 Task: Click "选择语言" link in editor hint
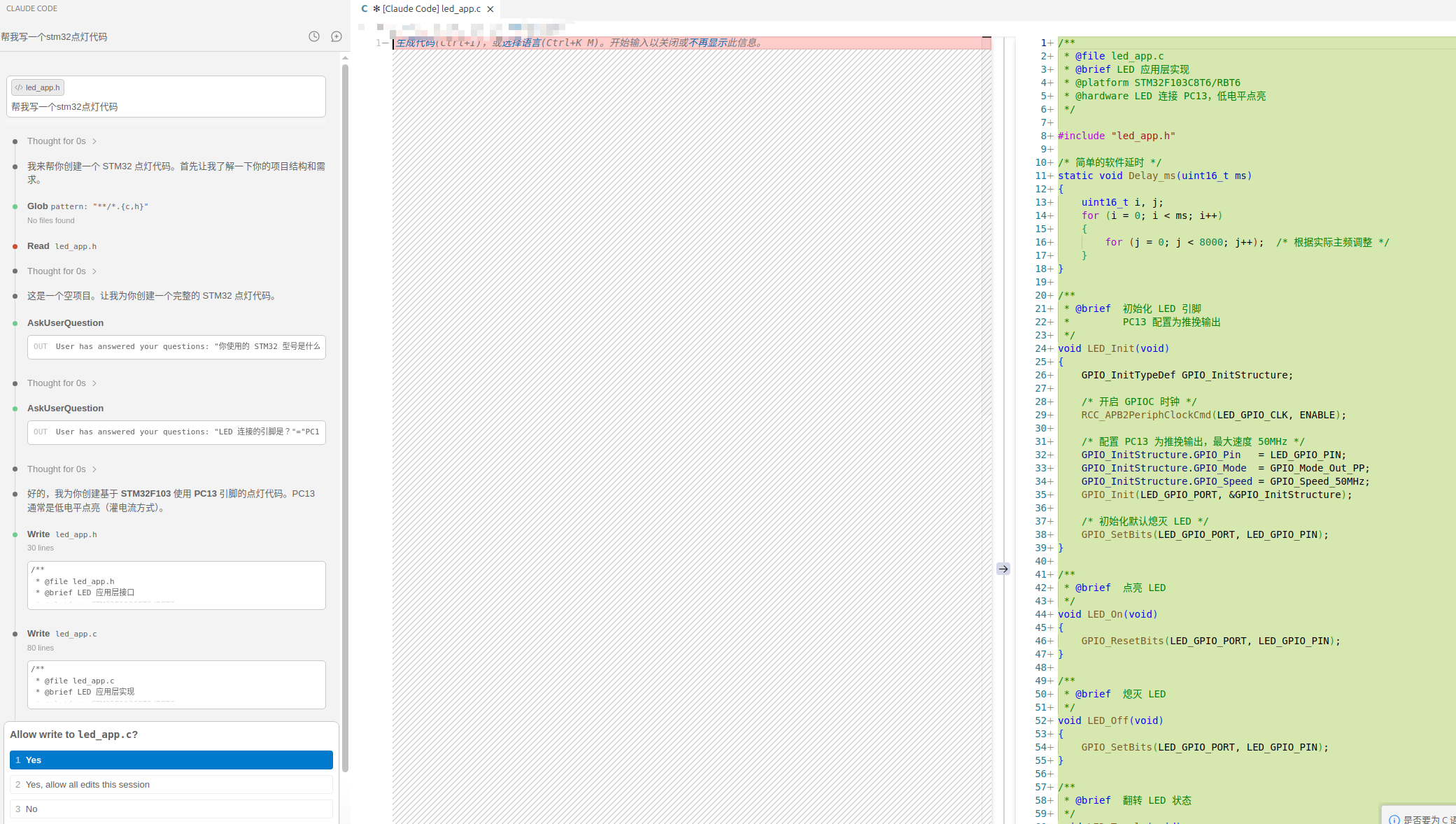(521, 43)
